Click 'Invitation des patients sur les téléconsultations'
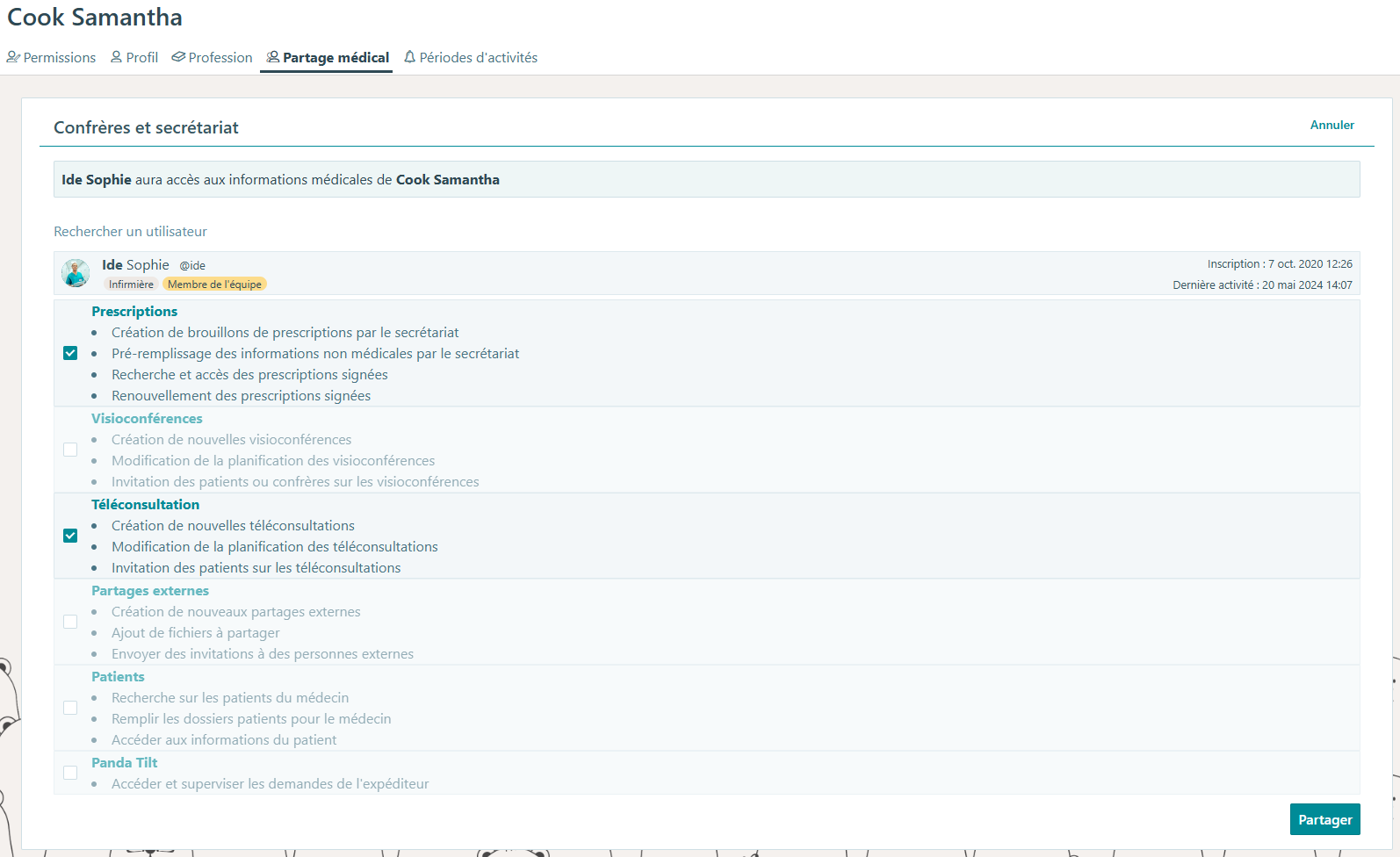The image size is (1400, 857). click(x=256, y=568)
